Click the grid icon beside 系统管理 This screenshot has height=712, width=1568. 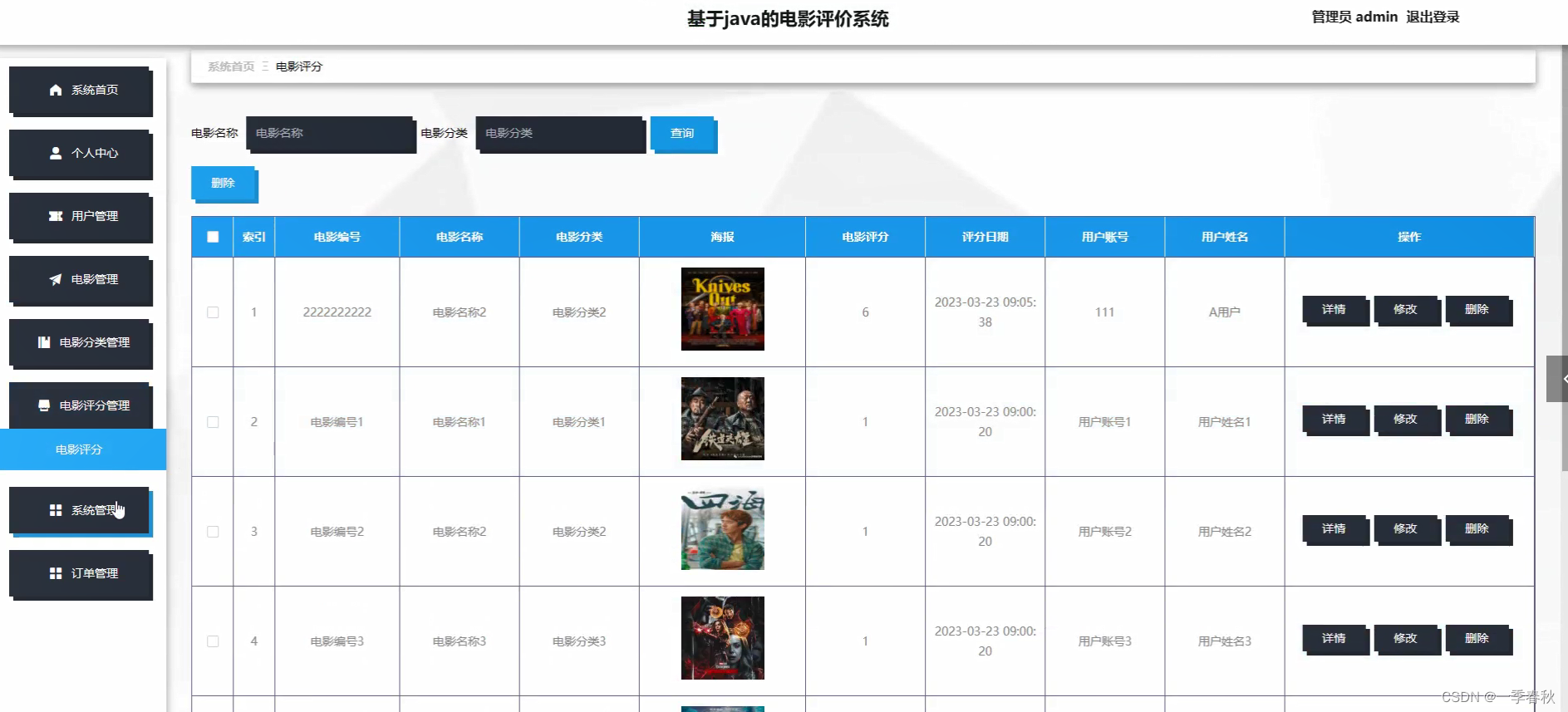point(56,510)
